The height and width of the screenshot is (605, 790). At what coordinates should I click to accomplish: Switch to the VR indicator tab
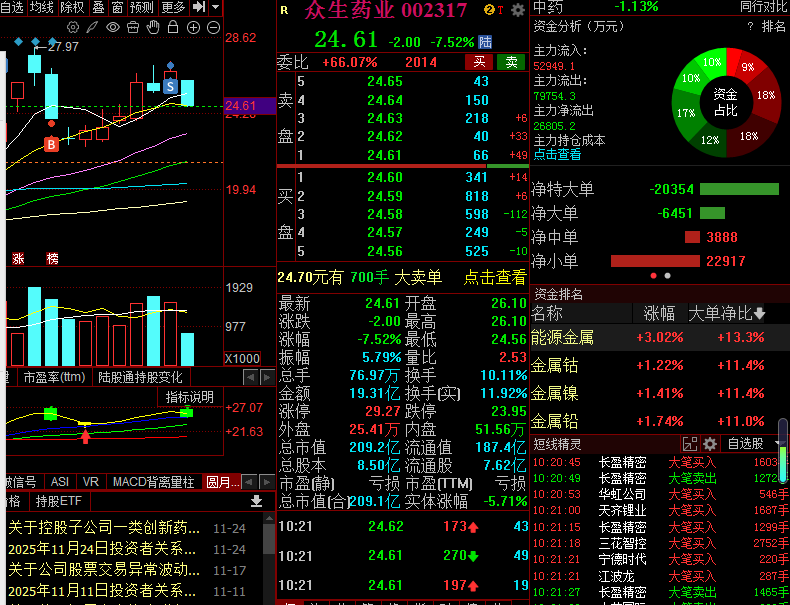(x=91, y=482)
